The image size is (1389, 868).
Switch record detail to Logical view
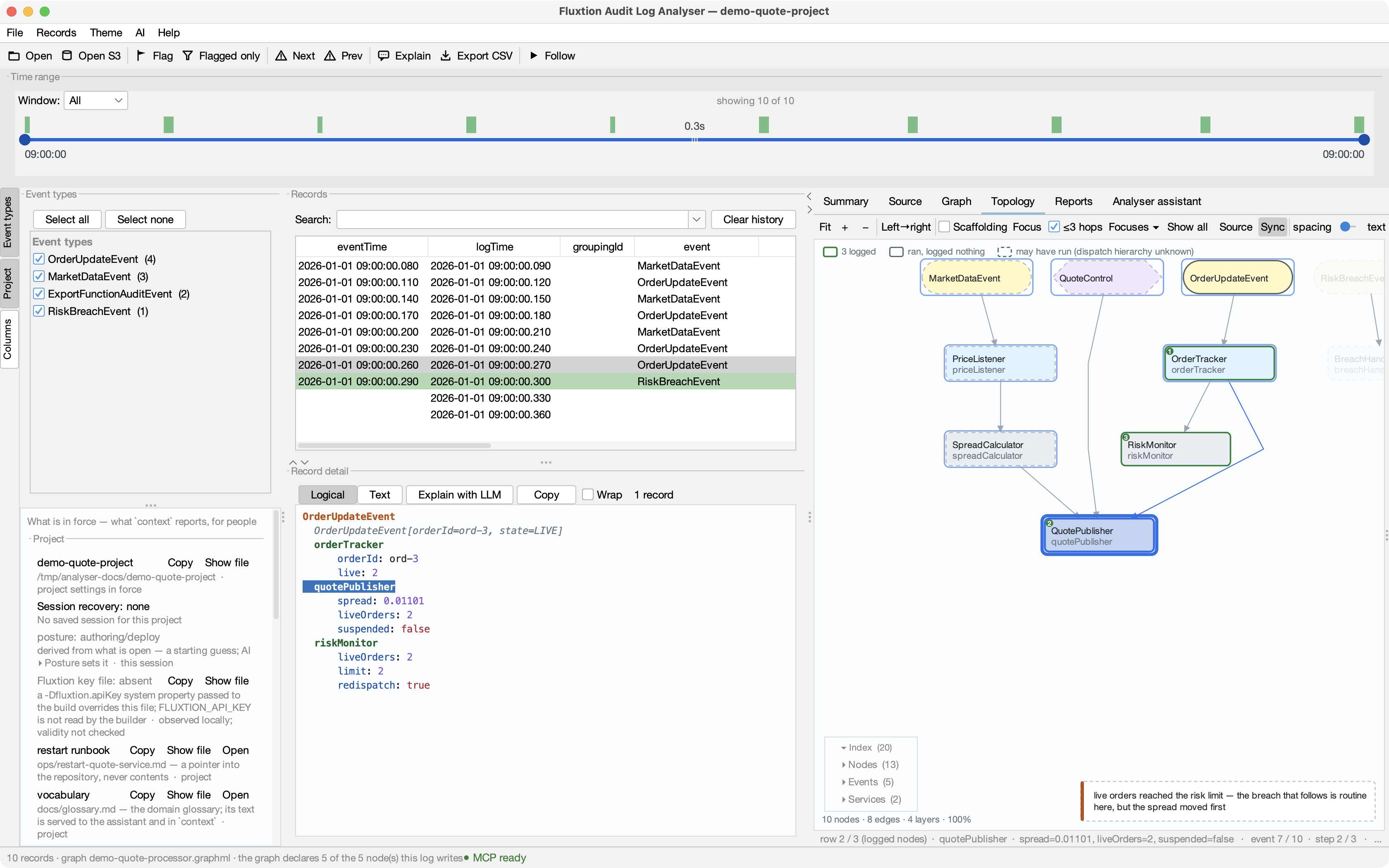tap(327, 494)
